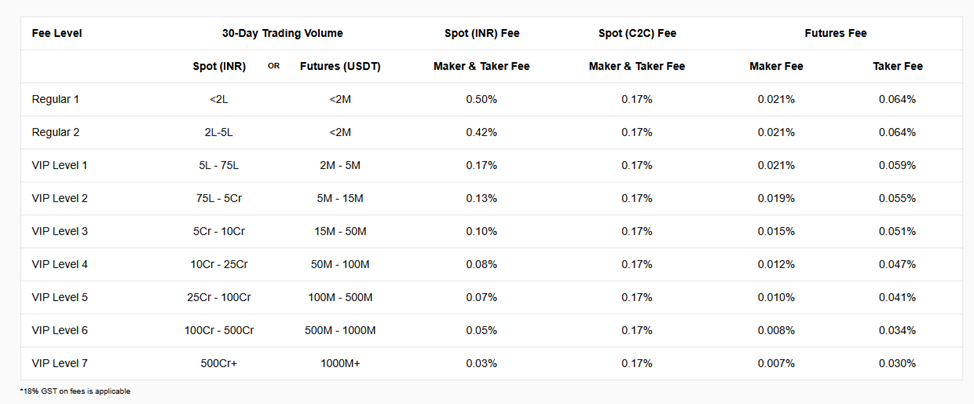Image resolution: width=974 pixels, height=404 pixels.
Task: Select the VIP Level 3 row label
Action: [x=60, y=231]
